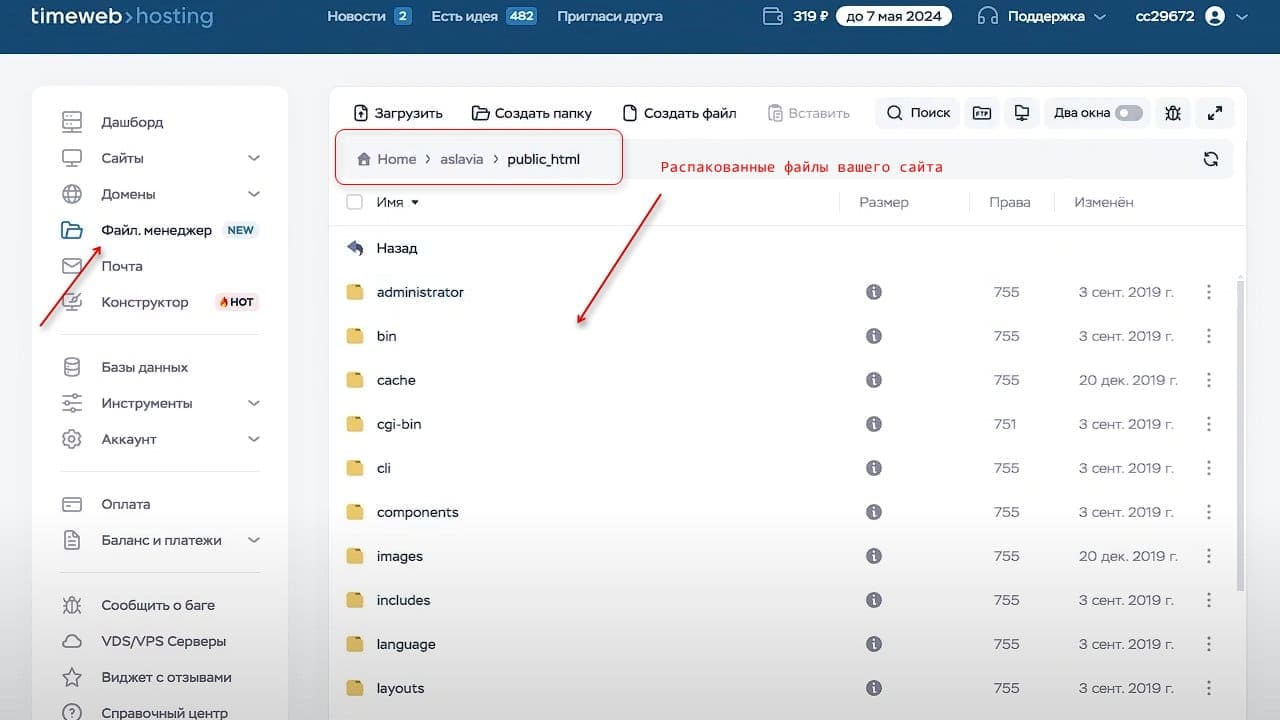Screen dimensions: 1280x720
Task: Open Дашборд in sidebar
Action: click(132, 122)
